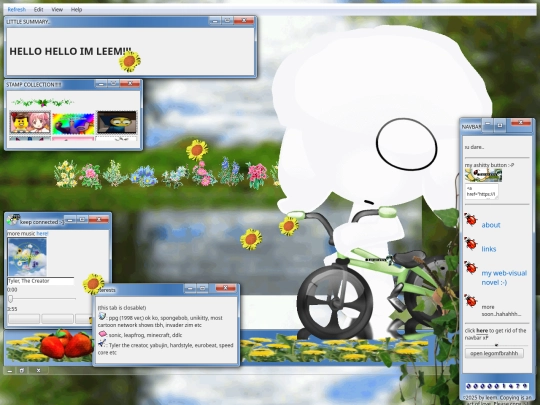Close the keep connected music window
Viewport: 540px width, 405px height.
[x=99, y=219]
